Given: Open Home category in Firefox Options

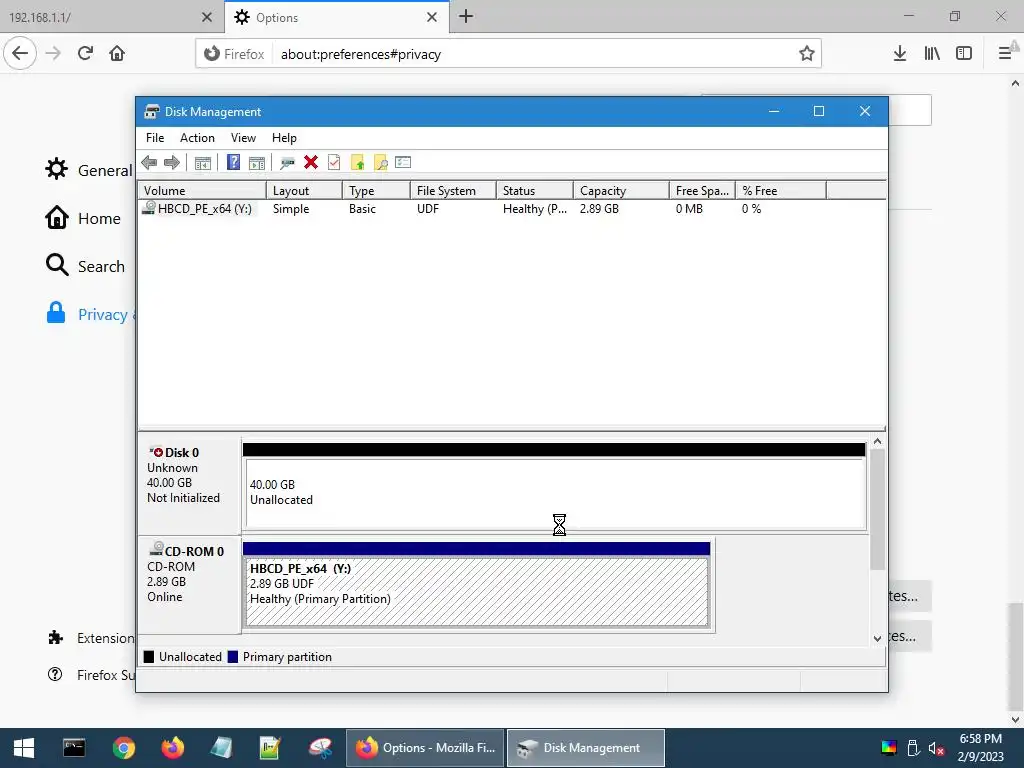Looking at the screenshot, I should point(83,218).
